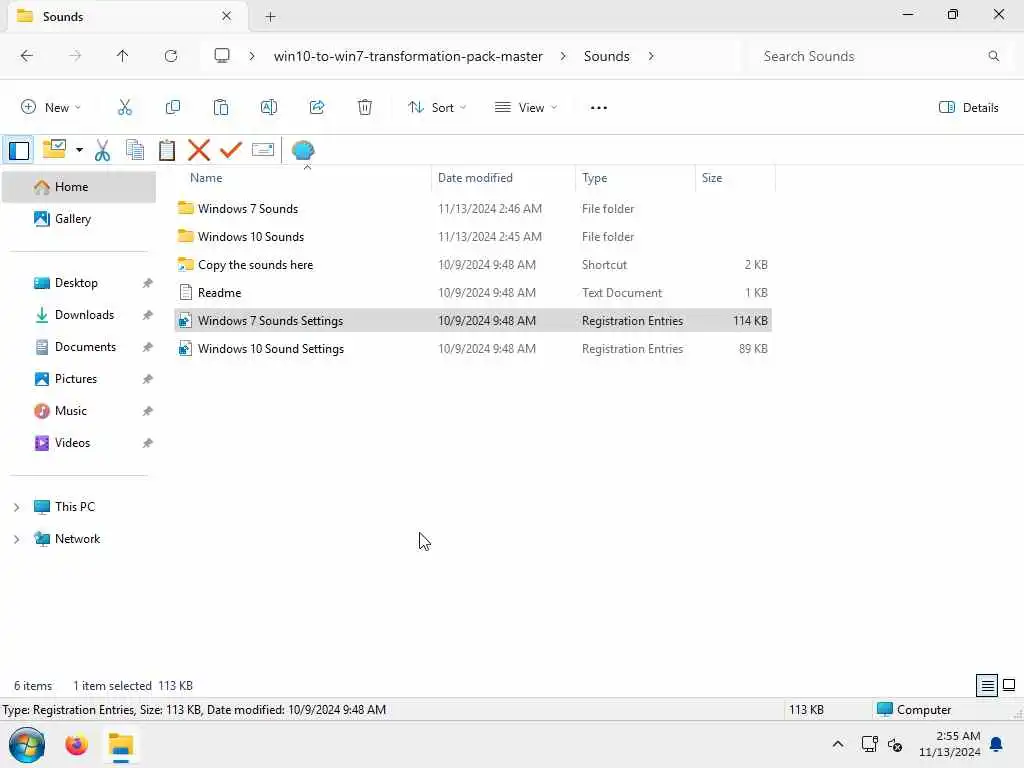Select Windows 10 Sound Settings file
The height and width of the screenshot is (768, 1024).
(473, 349)
